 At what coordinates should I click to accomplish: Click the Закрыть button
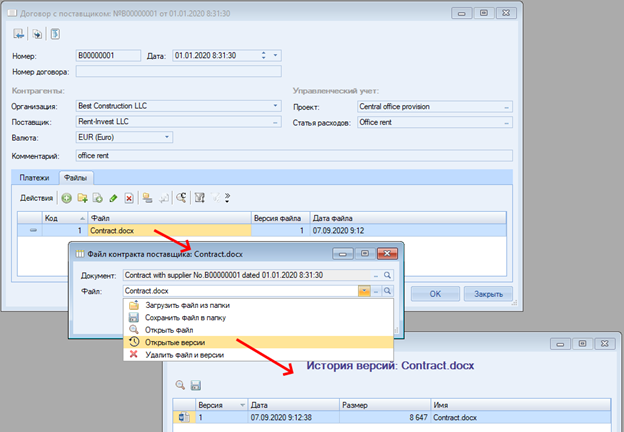488,294
